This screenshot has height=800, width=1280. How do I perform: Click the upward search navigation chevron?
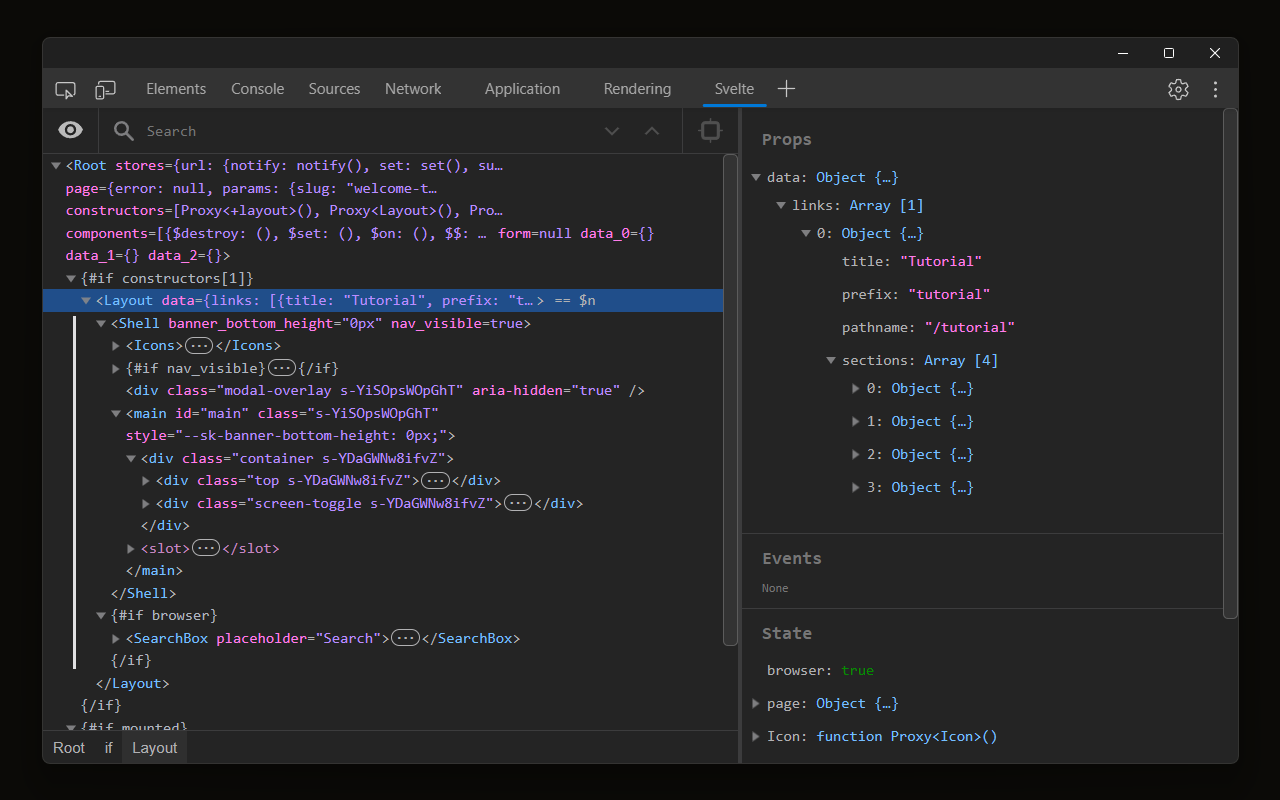651,131
